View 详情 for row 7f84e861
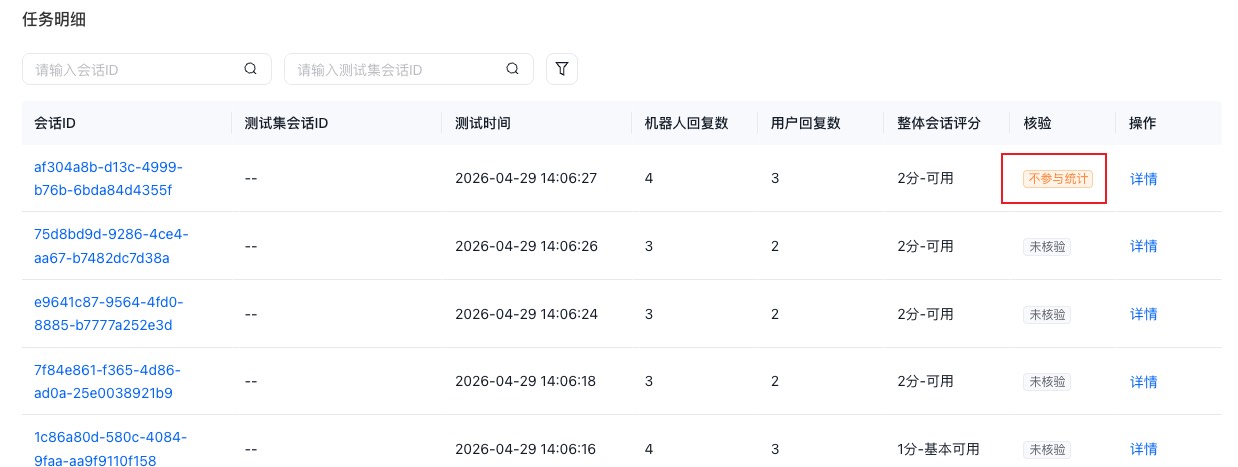The height and width of the screenshot is (467, 1238). click(1143, 381)
